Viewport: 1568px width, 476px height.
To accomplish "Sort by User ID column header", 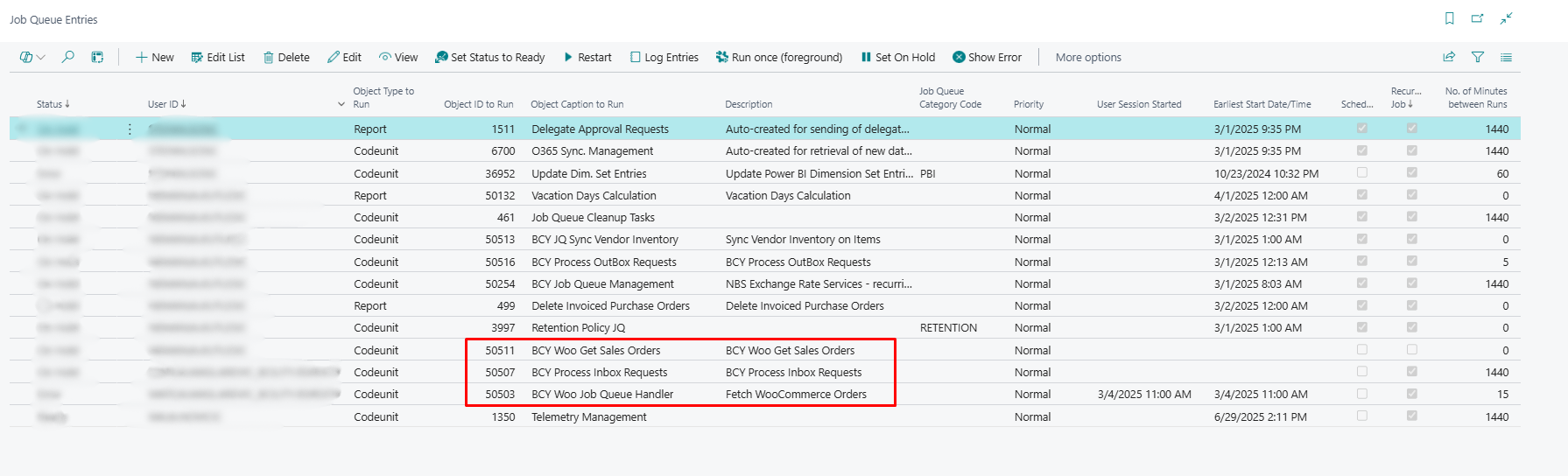I will click(166, 104).
